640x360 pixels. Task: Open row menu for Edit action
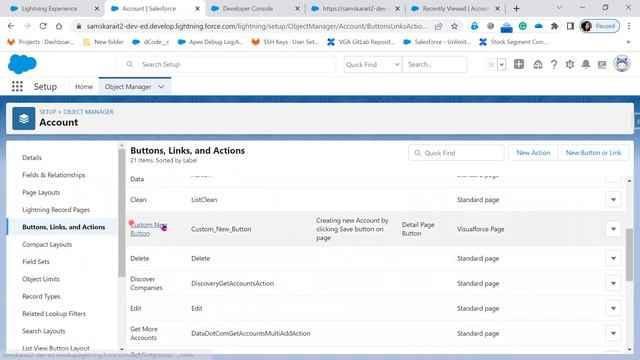[613, 308]
